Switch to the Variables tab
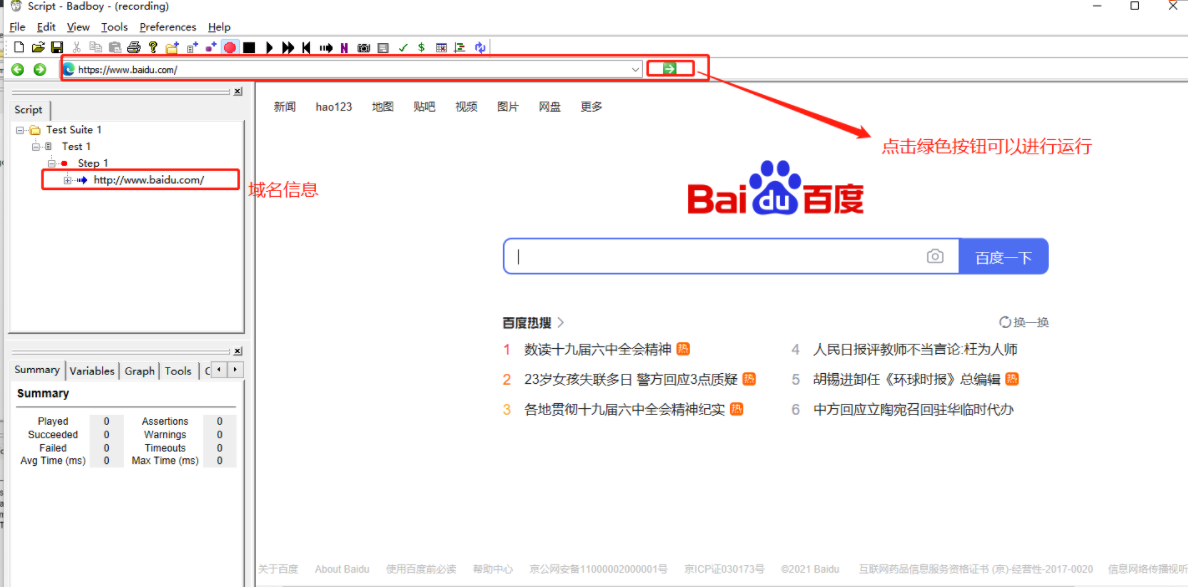This screenshot has width=1188, height=587. [x=92, y=370]
